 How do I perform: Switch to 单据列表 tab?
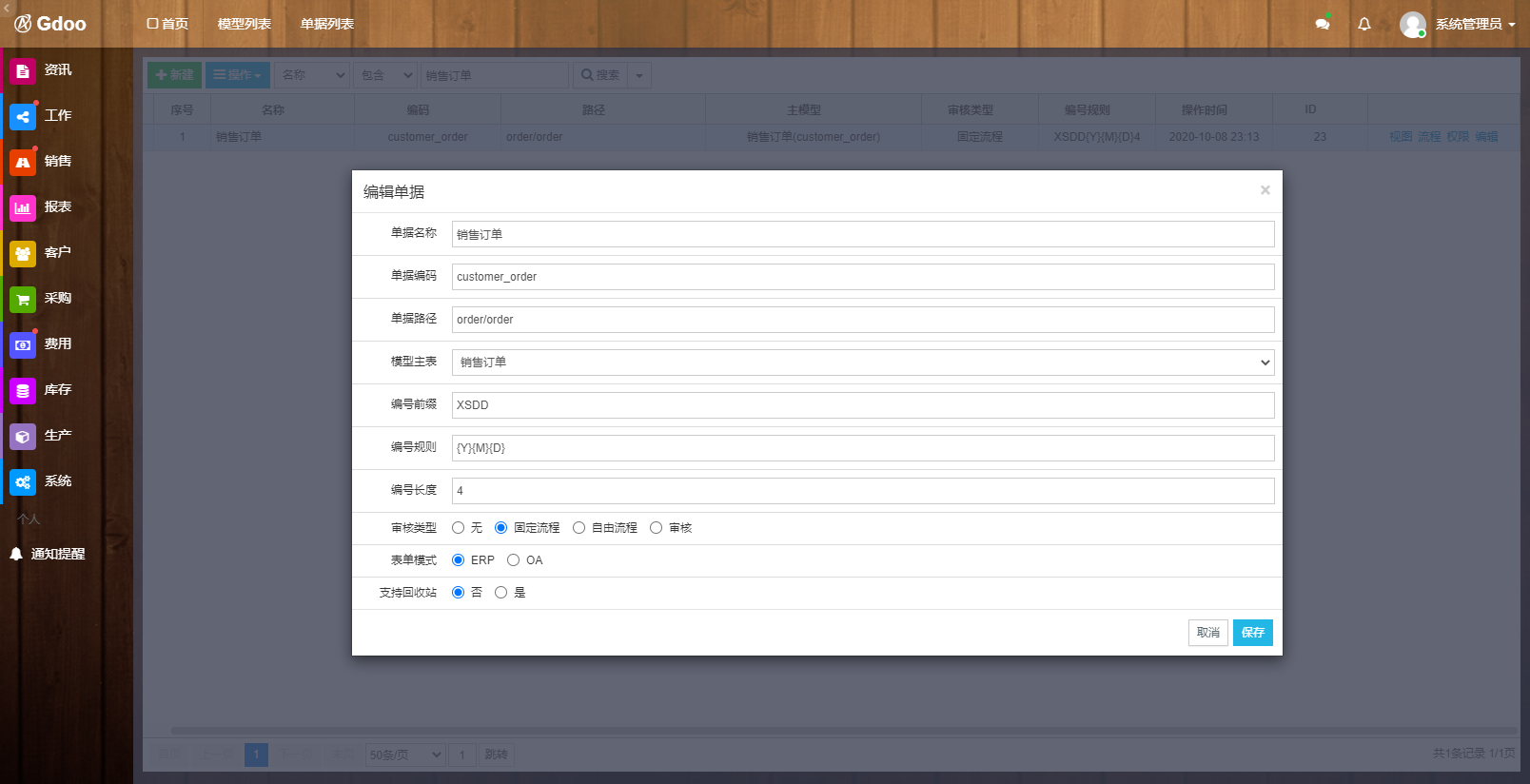tap(327, 24)
